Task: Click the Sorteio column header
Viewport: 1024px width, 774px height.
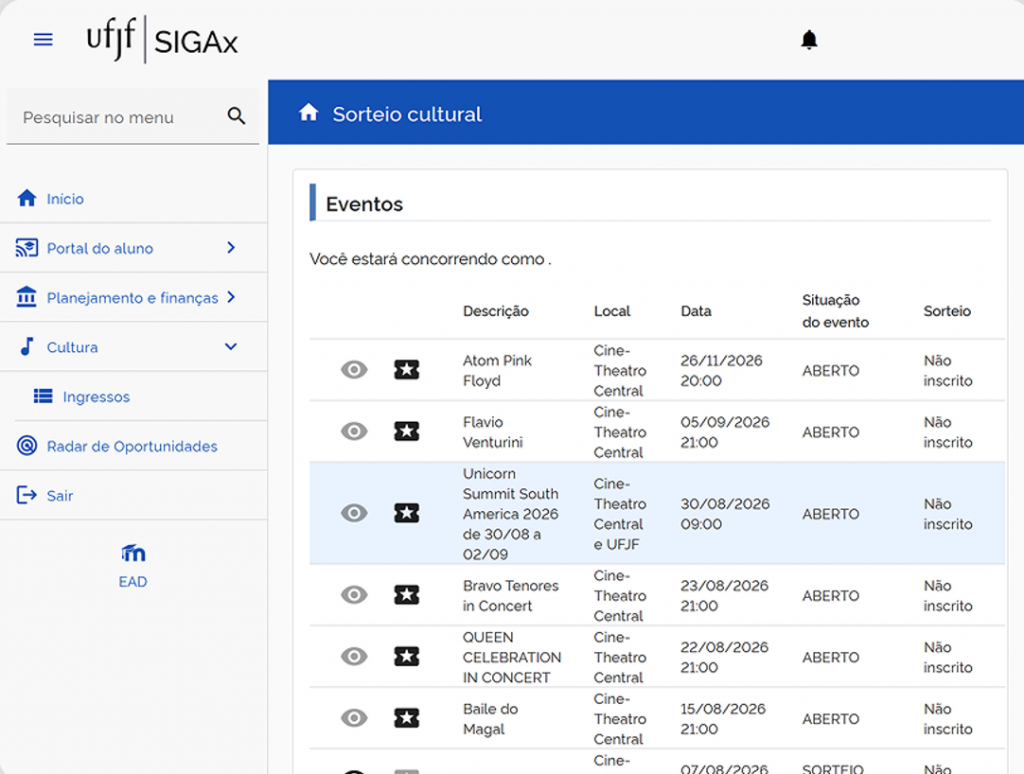Action: 947,311
